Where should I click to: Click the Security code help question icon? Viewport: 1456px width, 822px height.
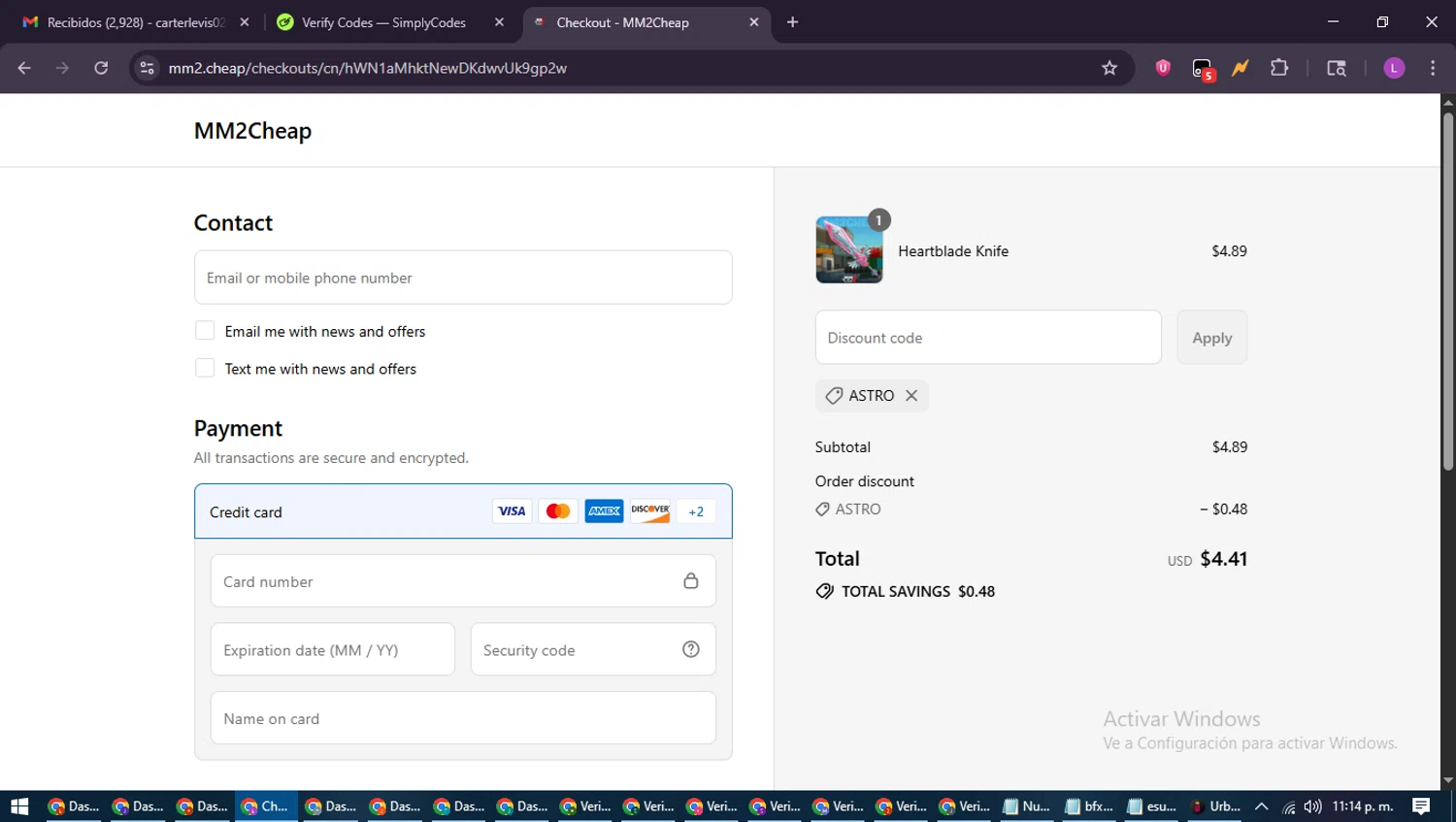(691, 649)
